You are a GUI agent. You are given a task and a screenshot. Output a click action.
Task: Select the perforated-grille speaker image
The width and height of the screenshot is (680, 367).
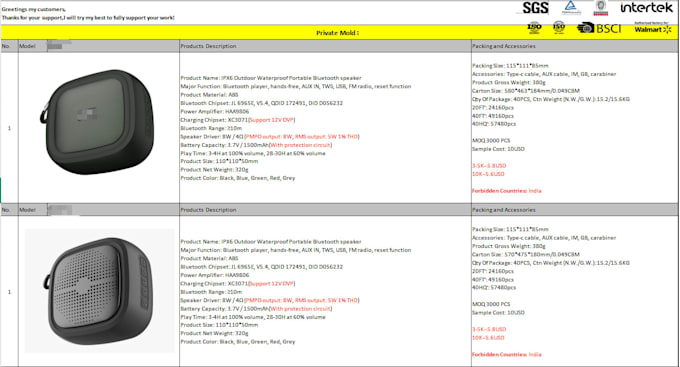coord(99,291)
